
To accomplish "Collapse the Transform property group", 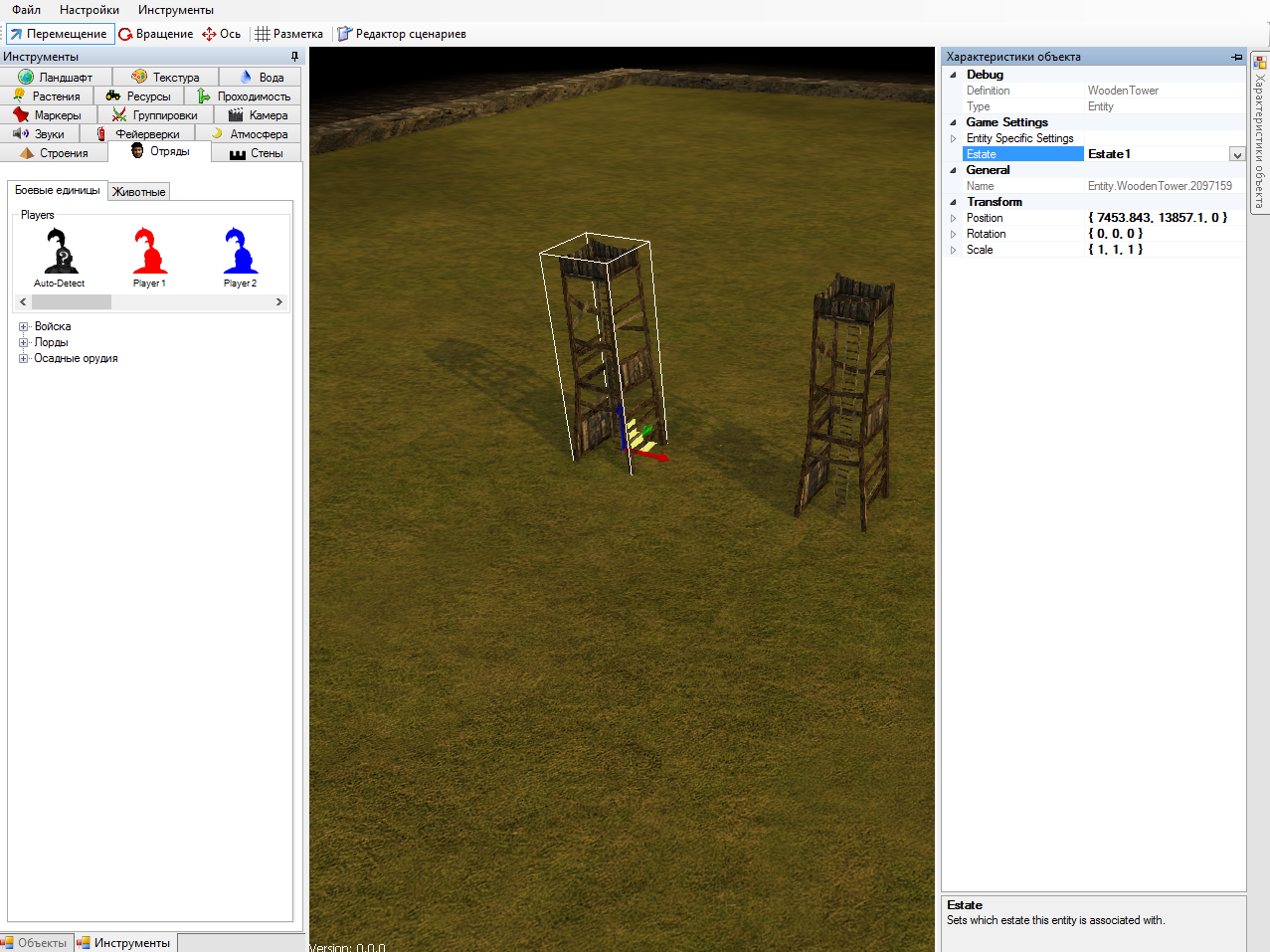I will [953, 202].
